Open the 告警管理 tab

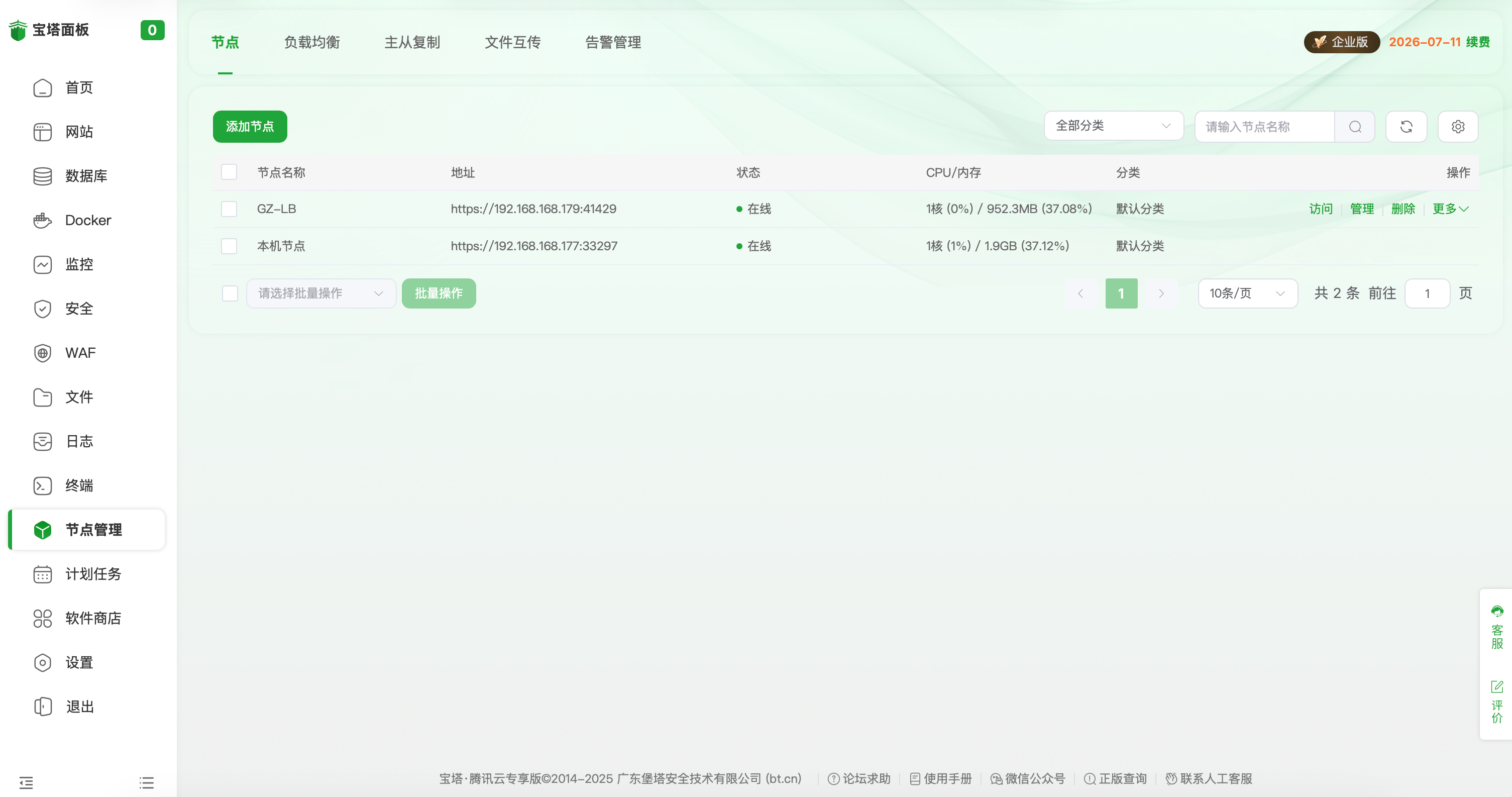[x=612, y=42]
